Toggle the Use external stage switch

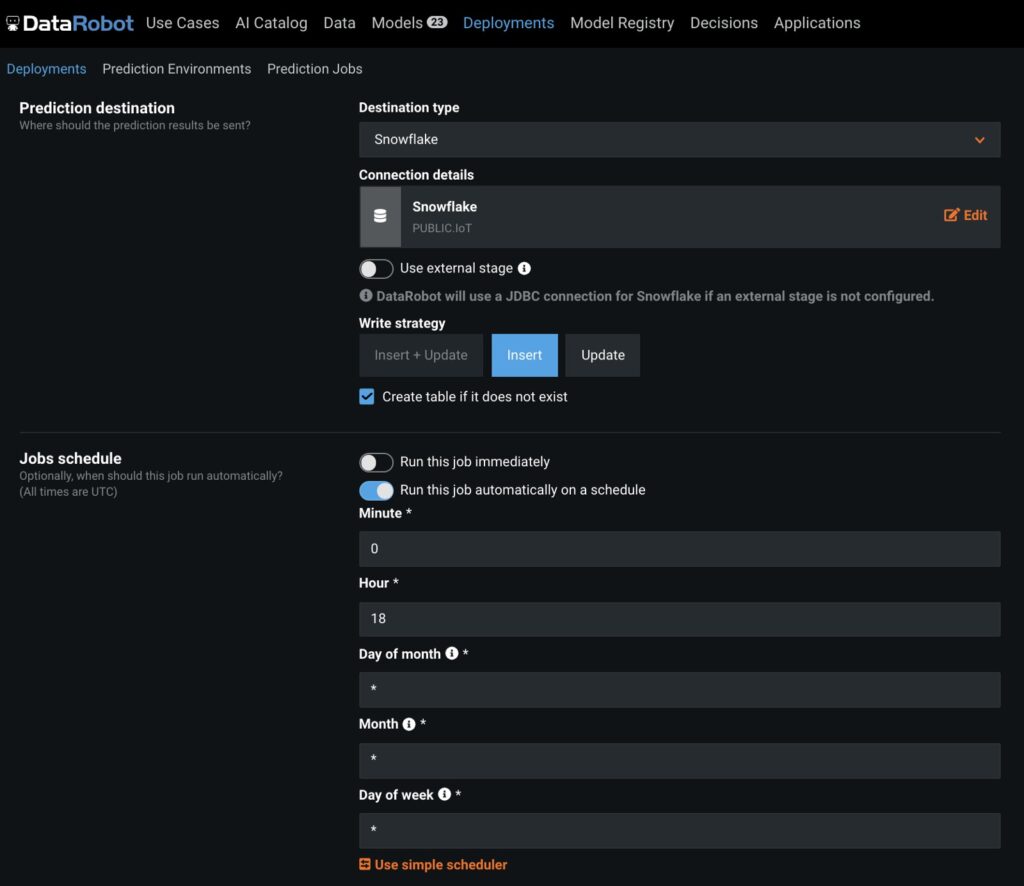click(x=376, y=268)
